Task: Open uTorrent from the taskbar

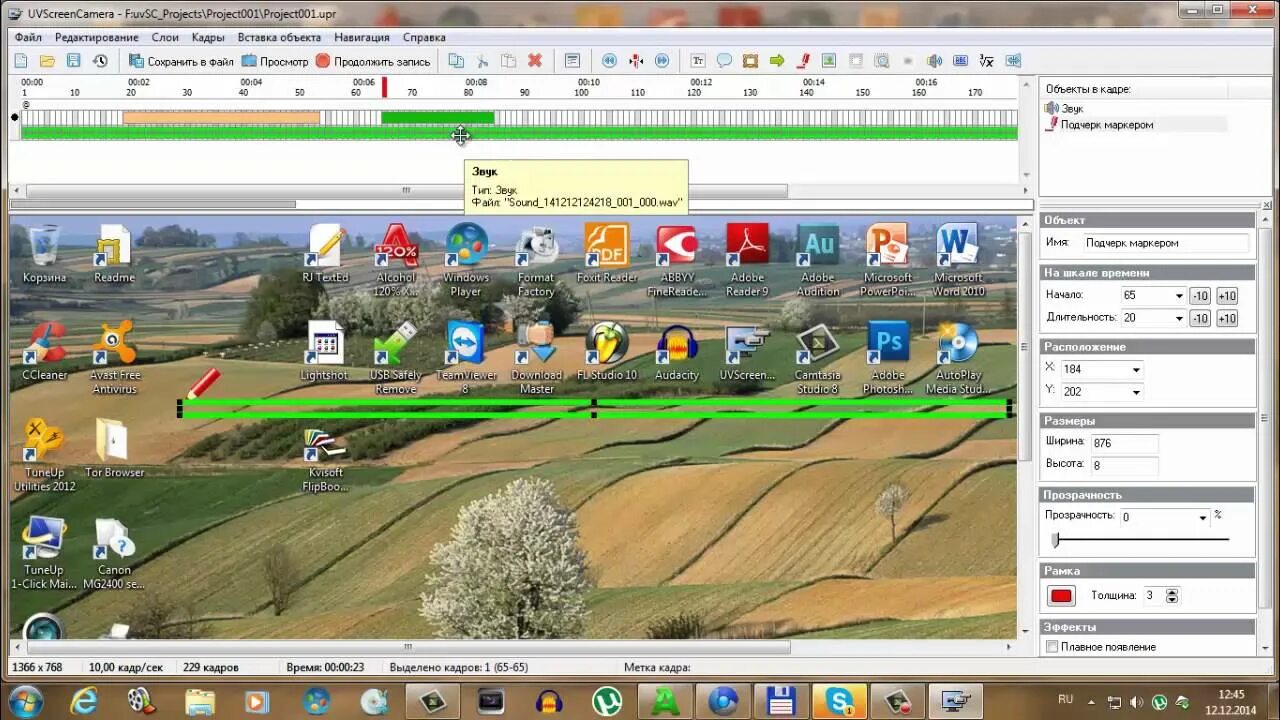Action: (606, 701)
